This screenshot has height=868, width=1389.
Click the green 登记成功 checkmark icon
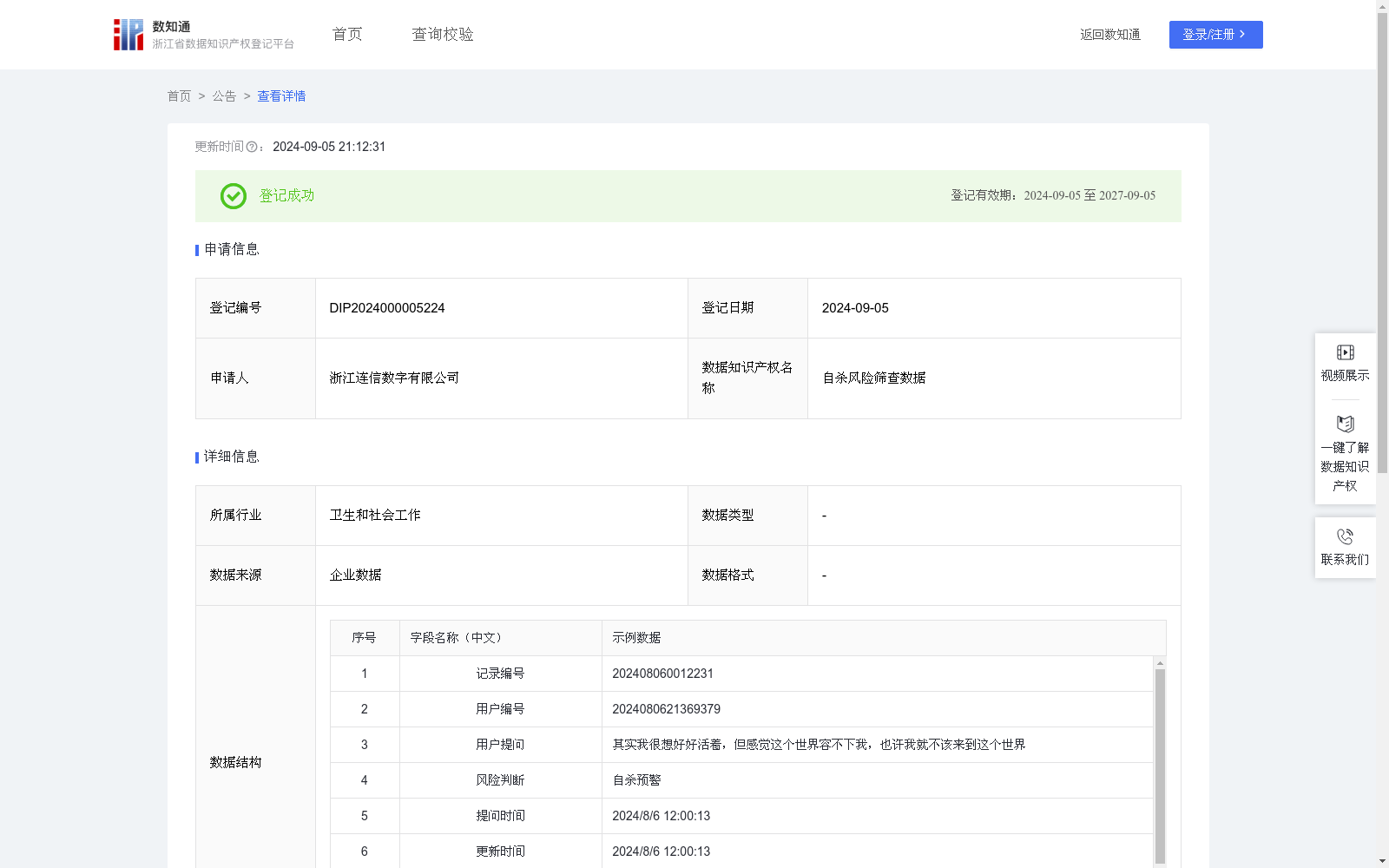point(233,196)
